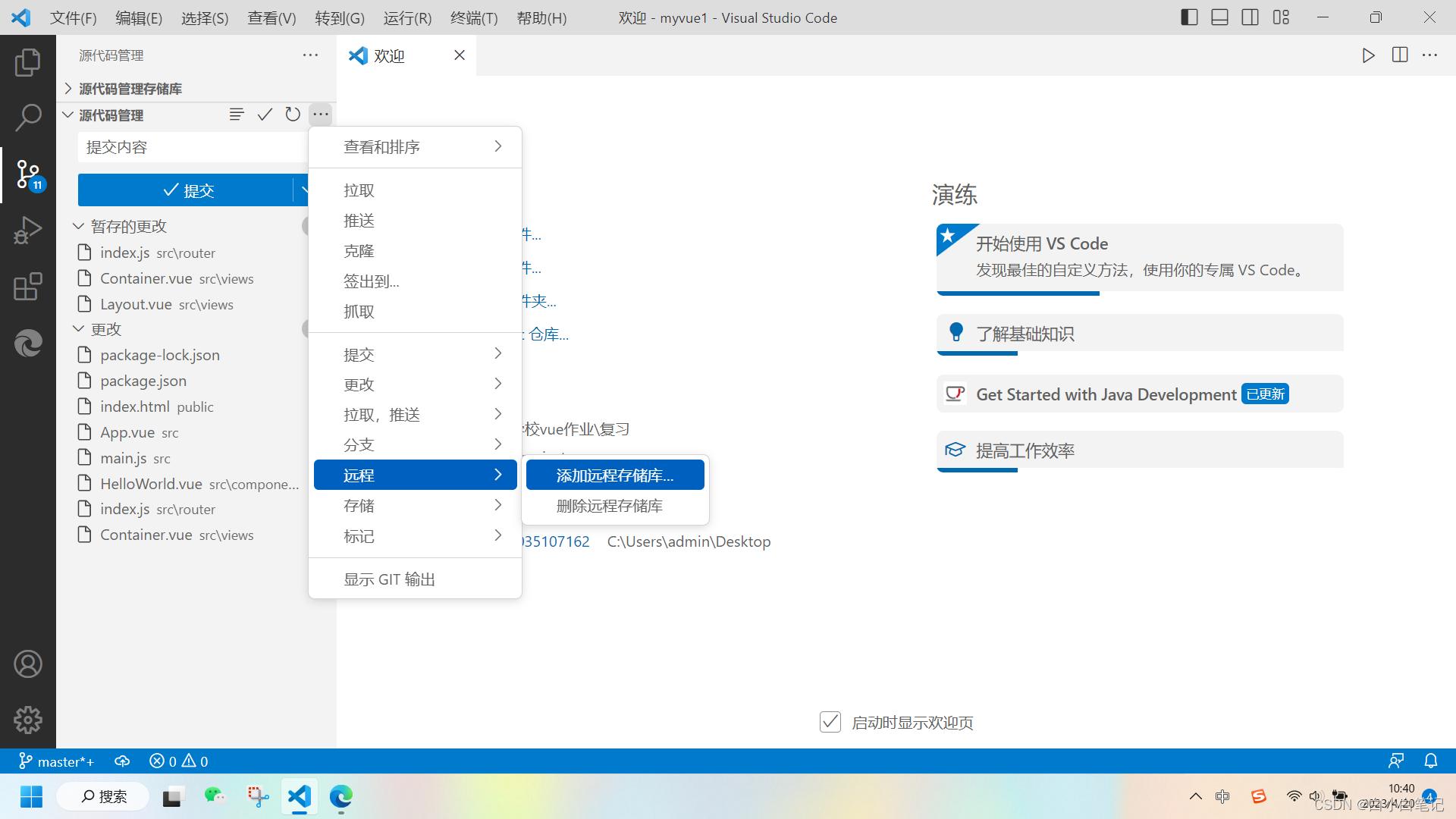This screenshot has height=819, width=1456.
Task: Click the master branch indicator in status bar
Action: (57, 761)
